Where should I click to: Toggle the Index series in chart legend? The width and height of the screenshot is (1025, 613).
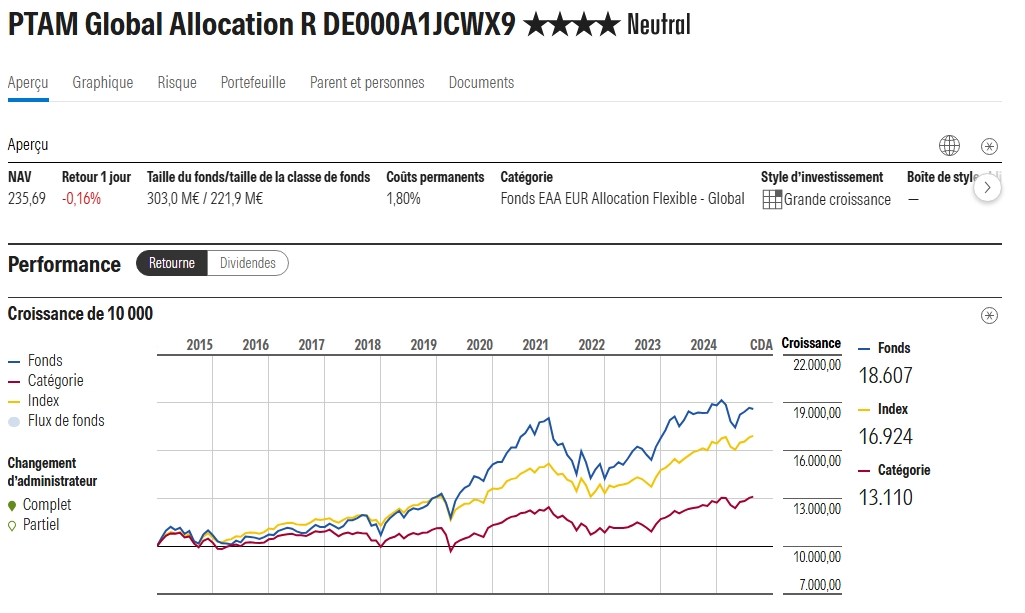click(34, 401)
